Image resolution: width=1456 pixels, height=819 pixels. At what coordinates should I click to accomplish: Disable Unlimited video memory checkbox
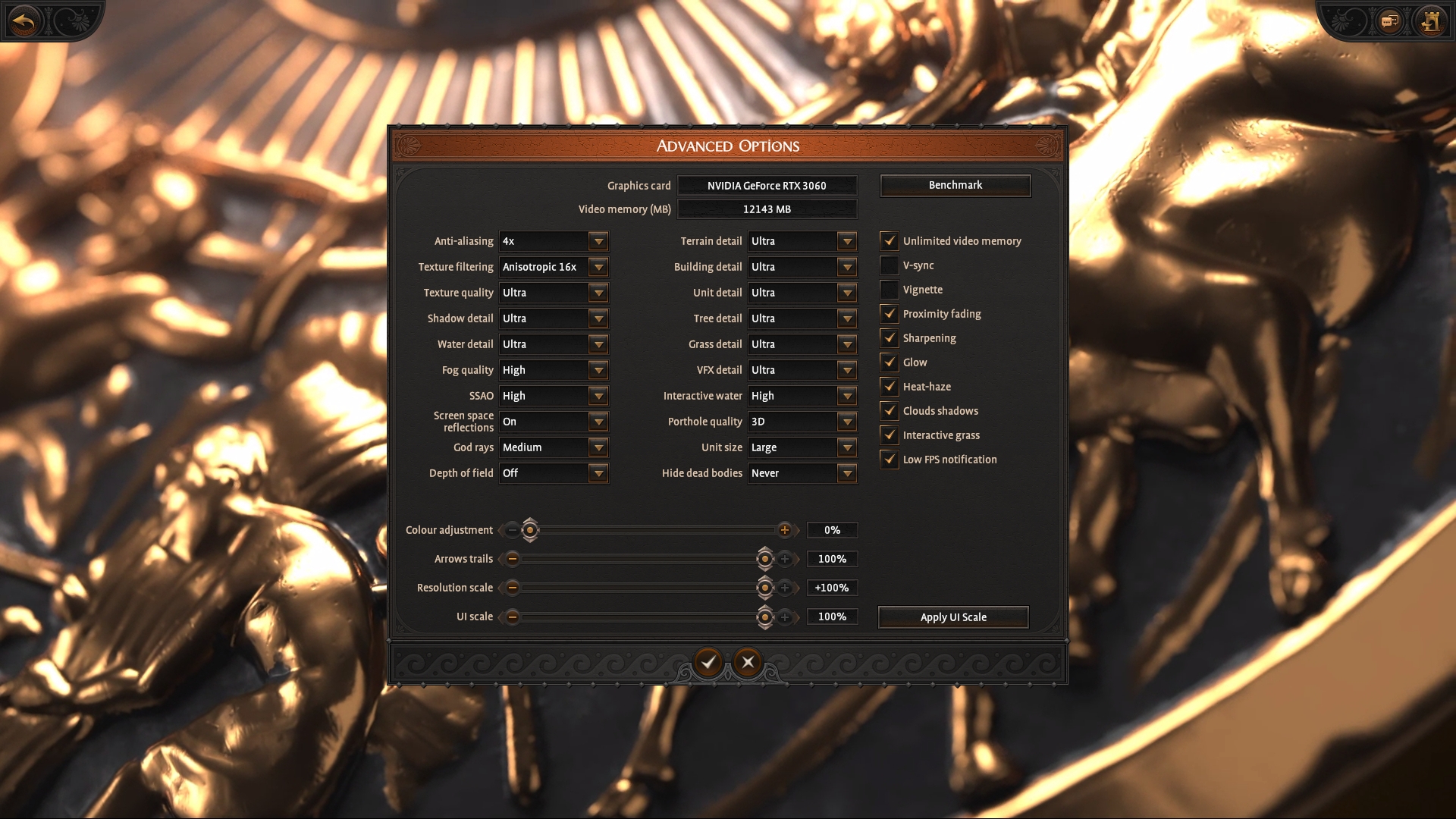pos(890,241)
